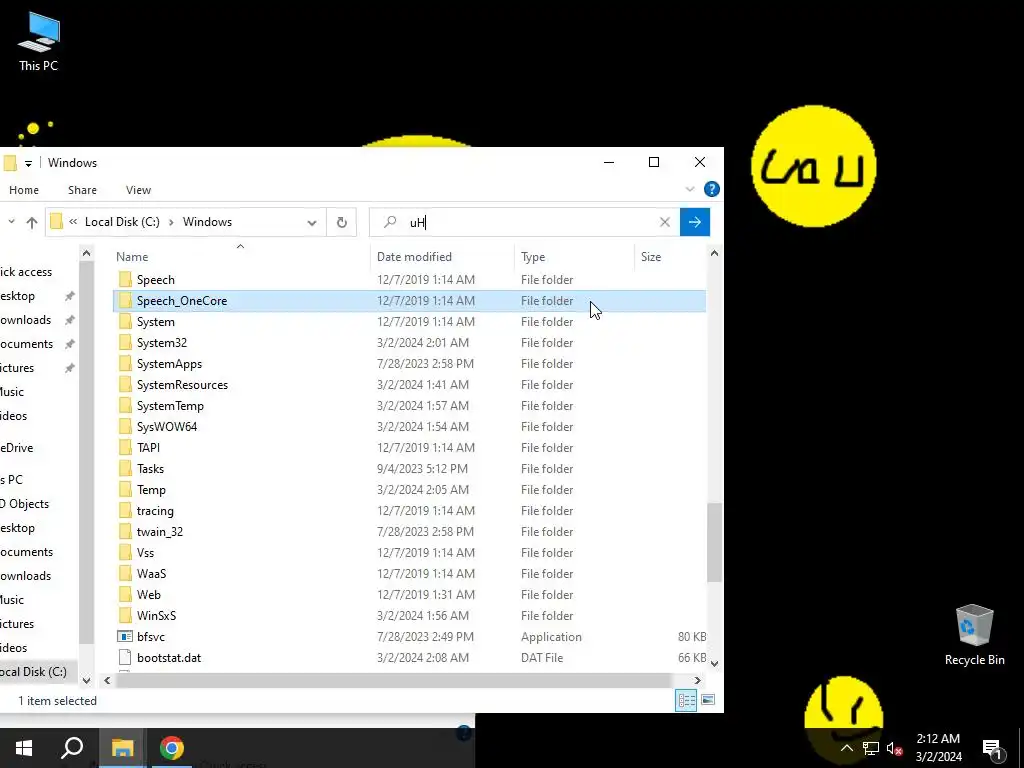Switch to large thumbnails view icon
This screenshot has height=768, width=1024.
coord(707,701)
